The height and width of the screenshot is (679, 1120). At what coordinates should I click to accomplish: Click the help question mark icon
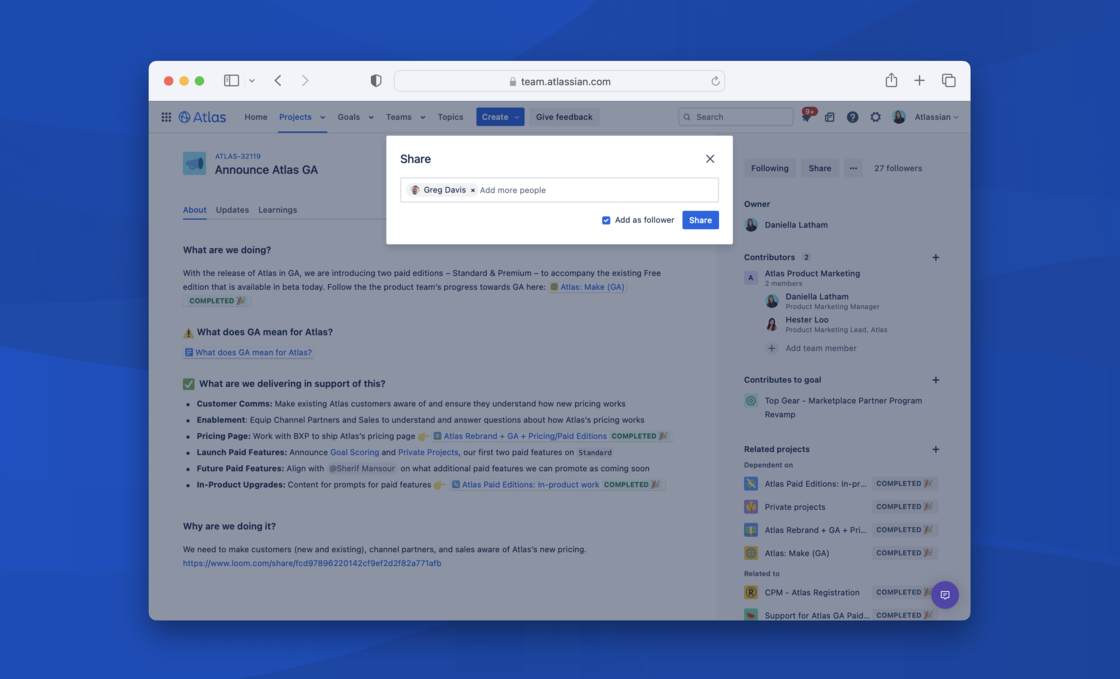point(852,117)
